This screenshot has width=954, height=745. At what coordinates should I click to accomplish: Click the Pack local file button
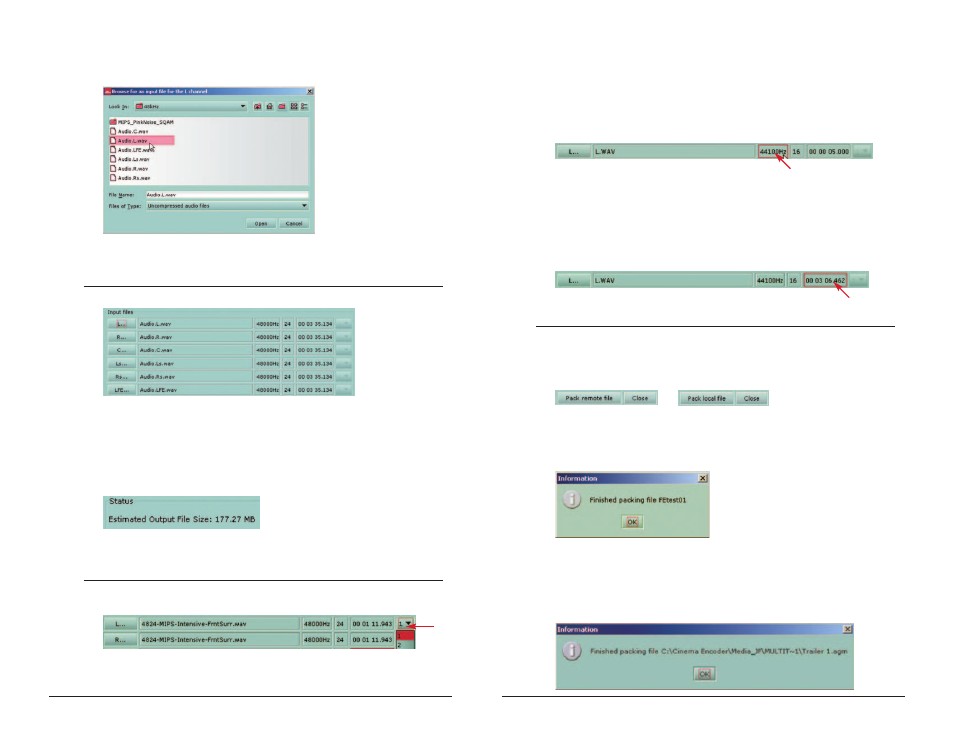click(x=706, y=399)
